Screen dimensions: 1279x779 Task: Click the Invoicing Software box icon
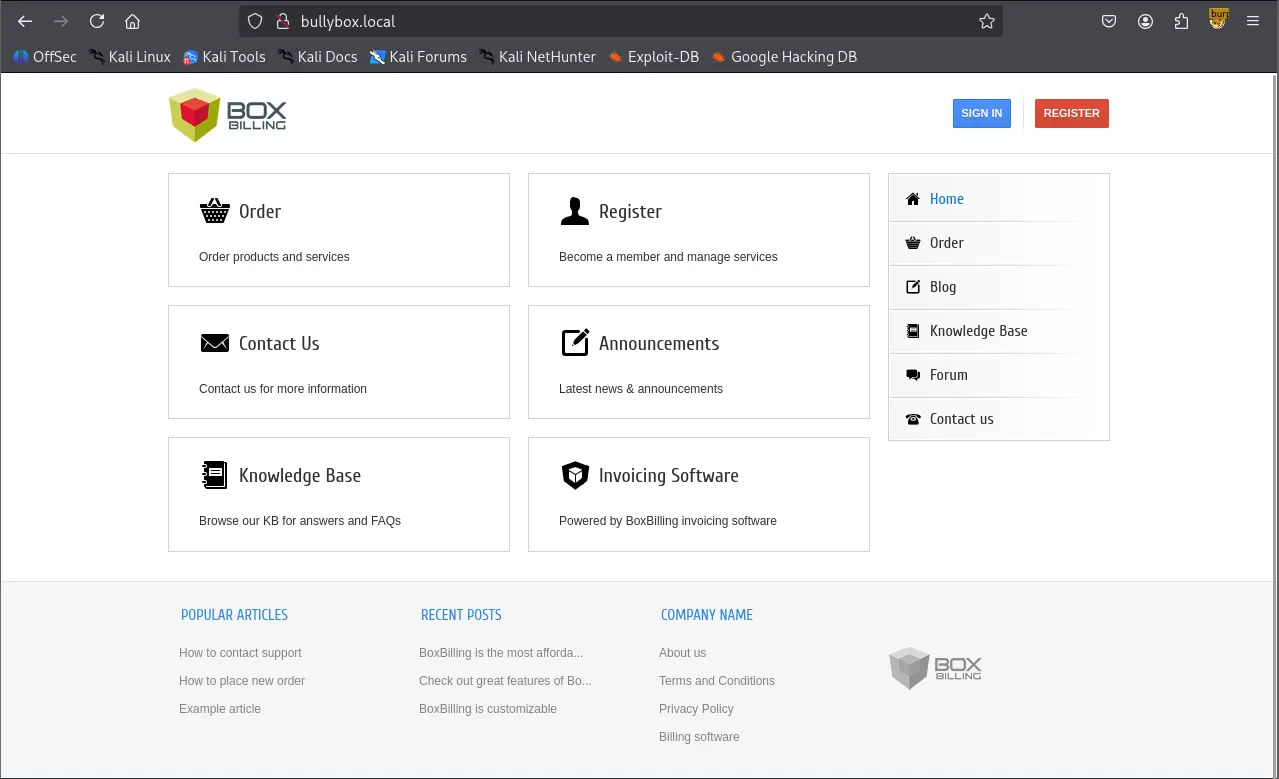tap(574, 475)
